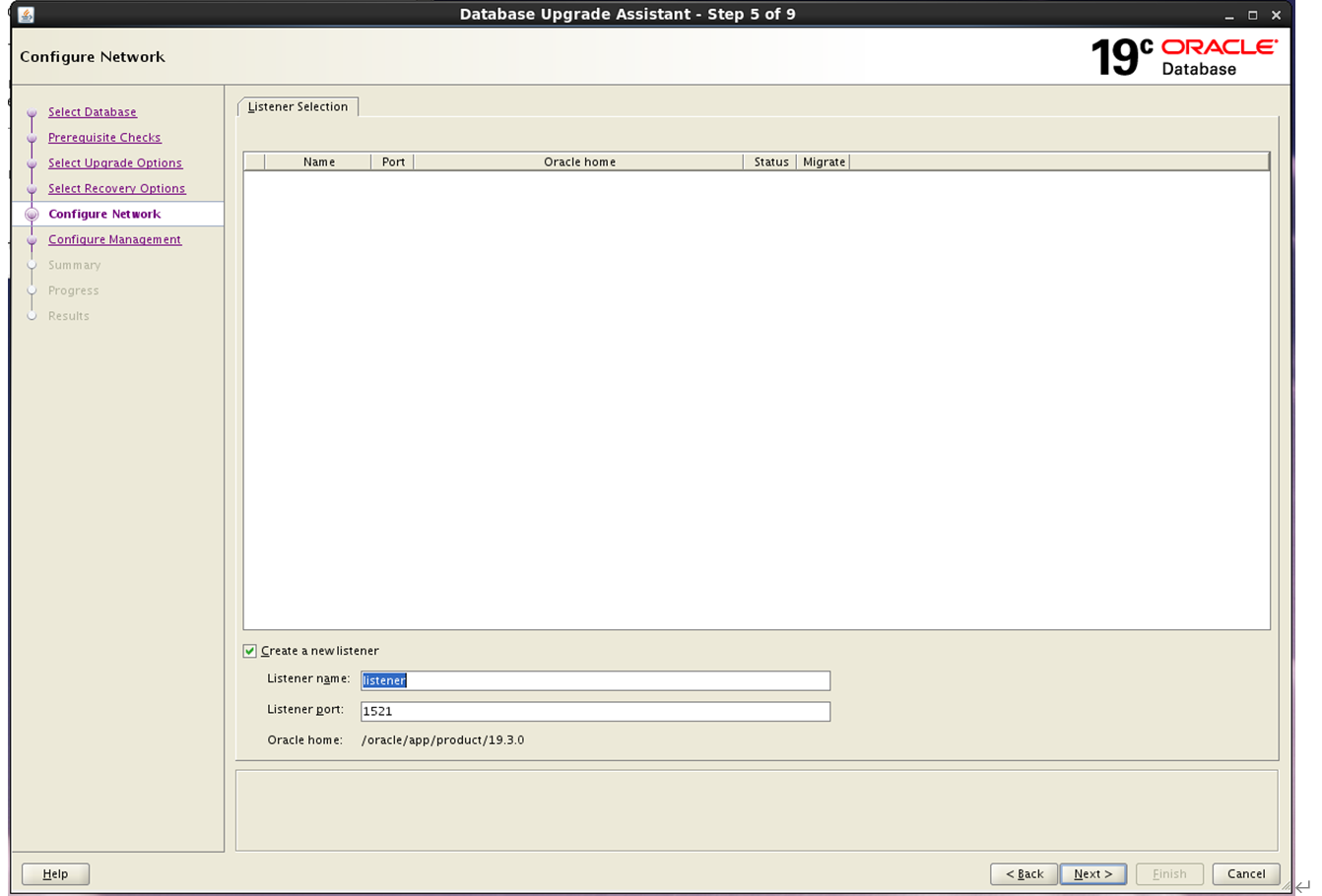The image size is (1322, 896).
Task: Click the Prerequisite Checks step bullet icon
Action: pyautogui.click(x=32, y=138)
